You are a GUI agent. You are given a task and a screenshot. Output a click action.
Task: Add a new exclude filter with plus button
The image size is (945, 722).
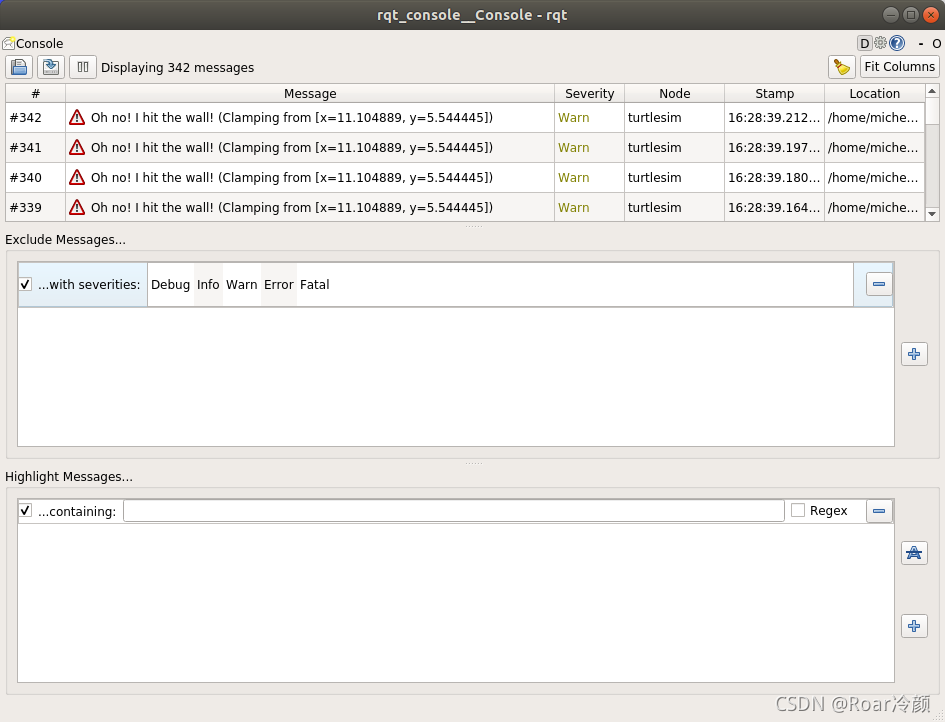click(x=914, y=354)
